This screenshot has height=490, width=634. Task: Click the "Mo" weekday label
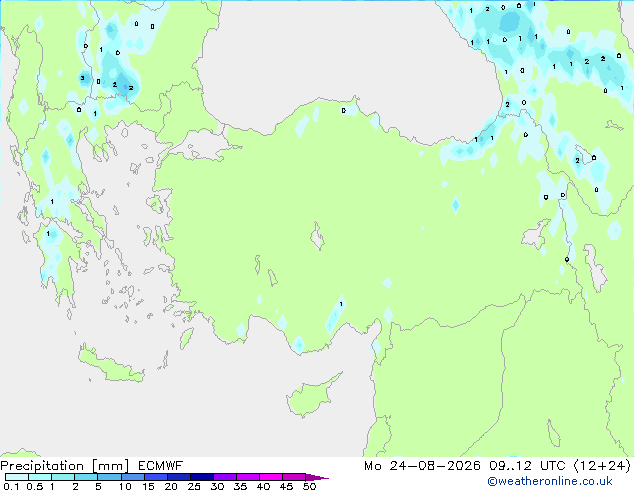pos(372,466)
